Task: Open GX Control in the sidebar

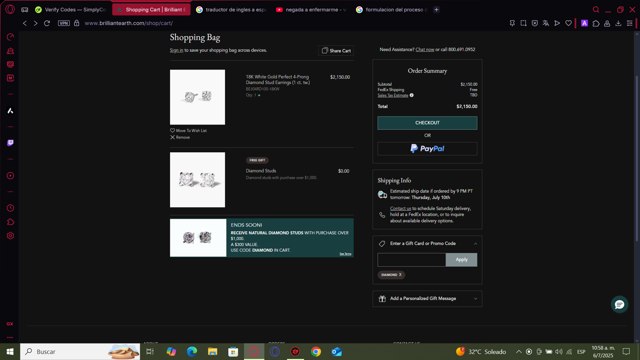Action: tap(10, 37)
